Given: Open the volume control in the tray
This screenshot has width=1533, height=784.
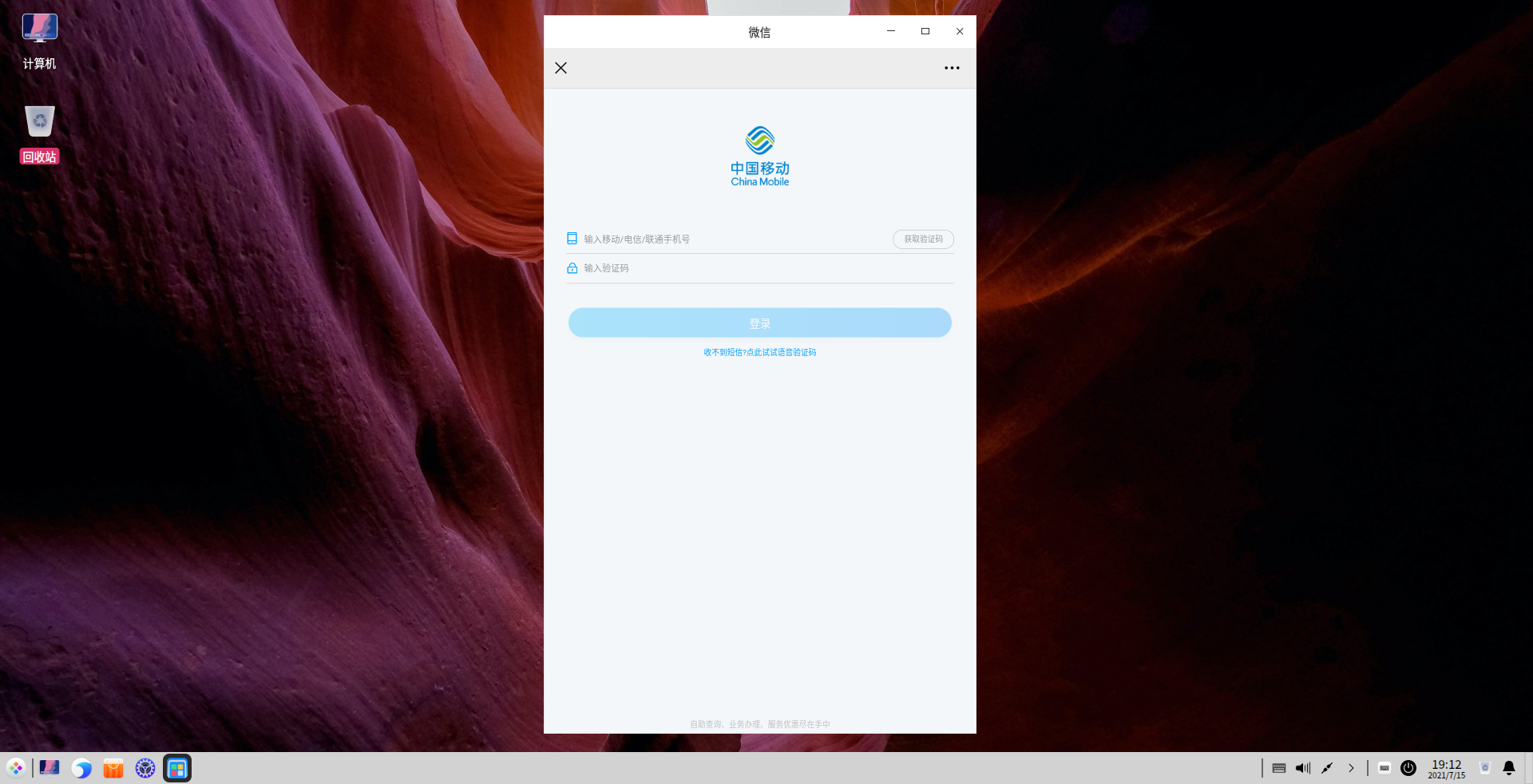Looking at the screenshot, I should [x=1303, y=768].
